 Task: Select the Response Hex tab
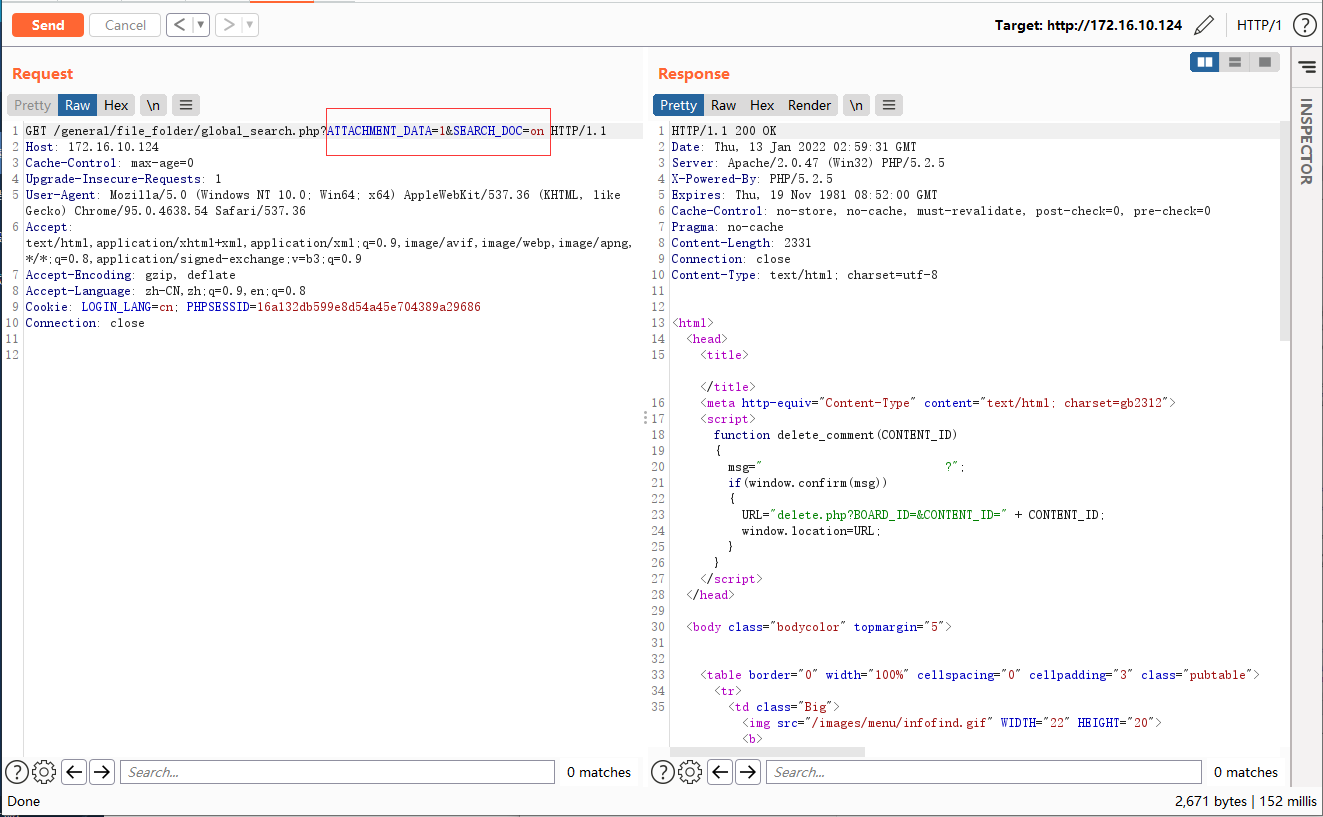click(762, 105)
